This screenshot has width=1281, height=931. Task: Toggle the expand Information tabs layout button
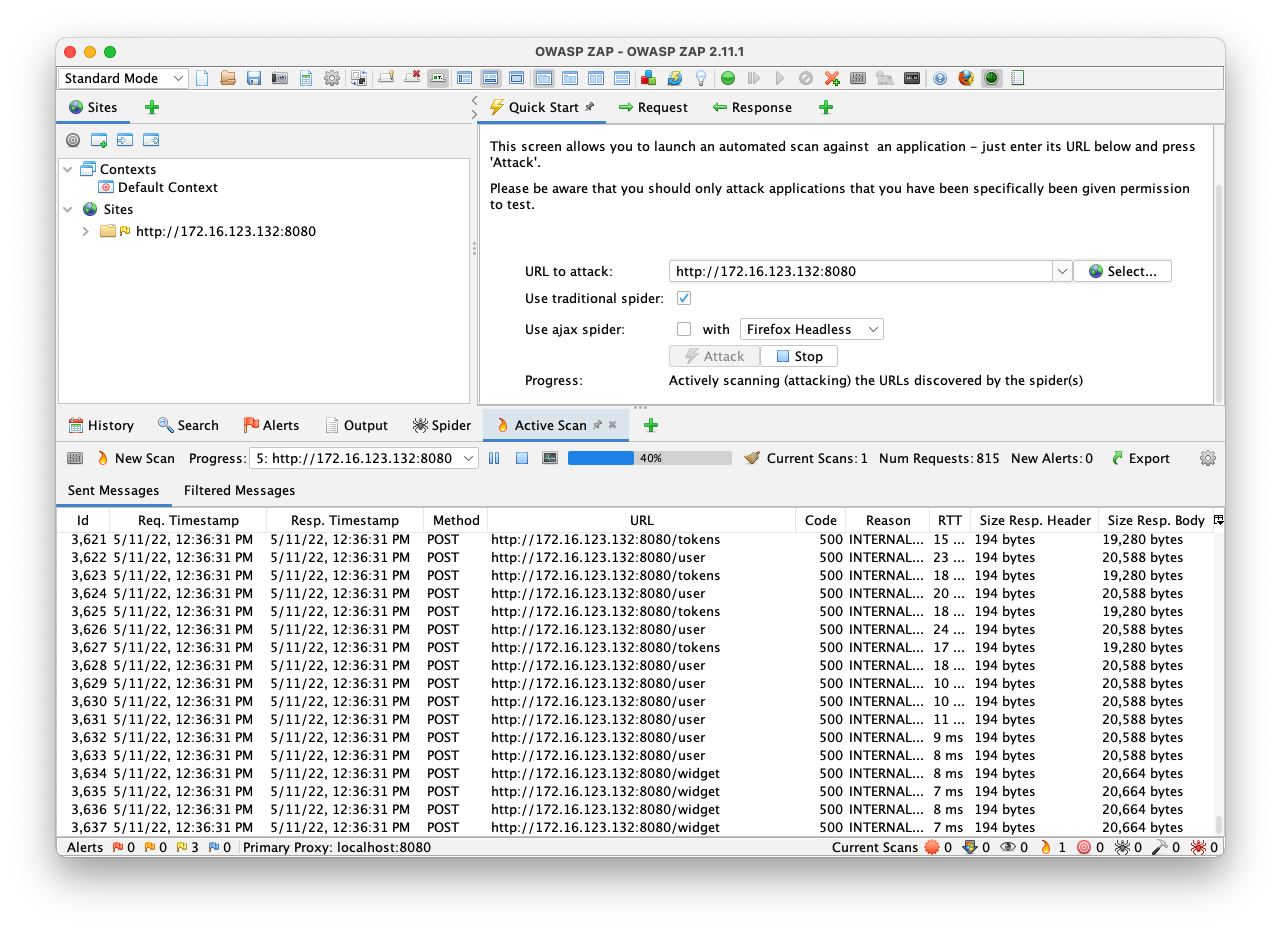pyautogui.click(x=491, y=78)
